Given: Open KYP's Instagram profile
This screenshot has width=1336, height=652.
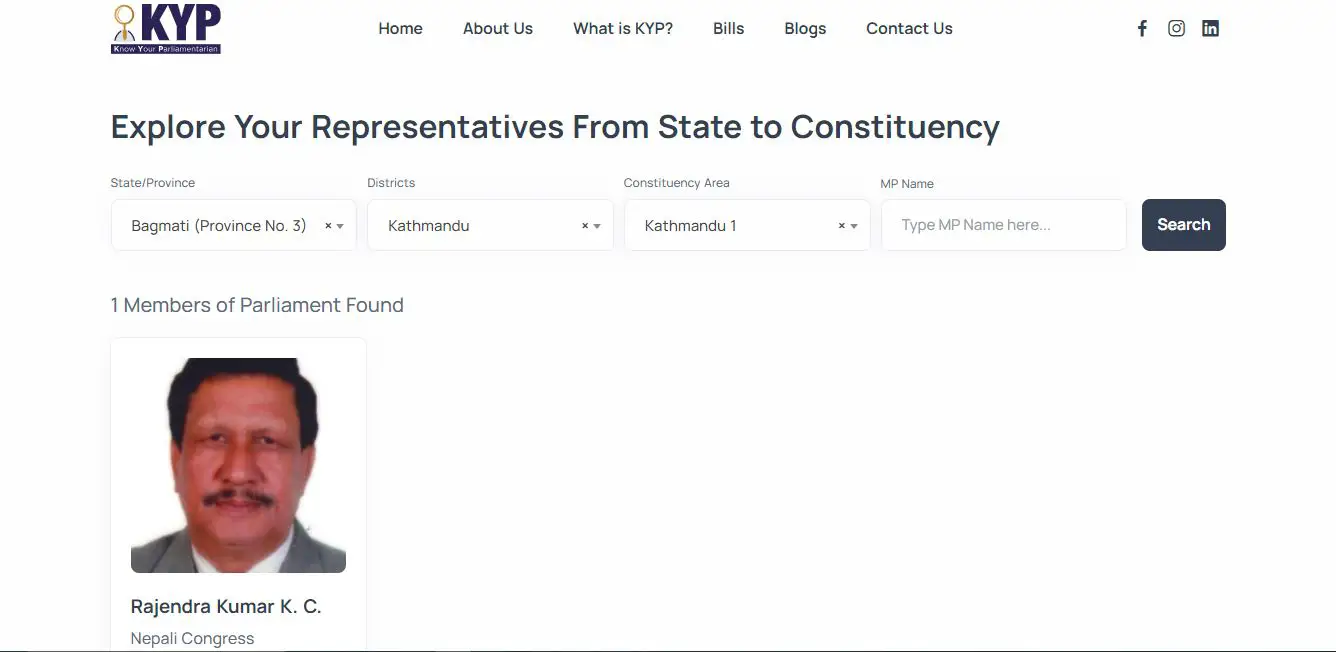Looking at the screenshot, I should tap(1176, 28).
